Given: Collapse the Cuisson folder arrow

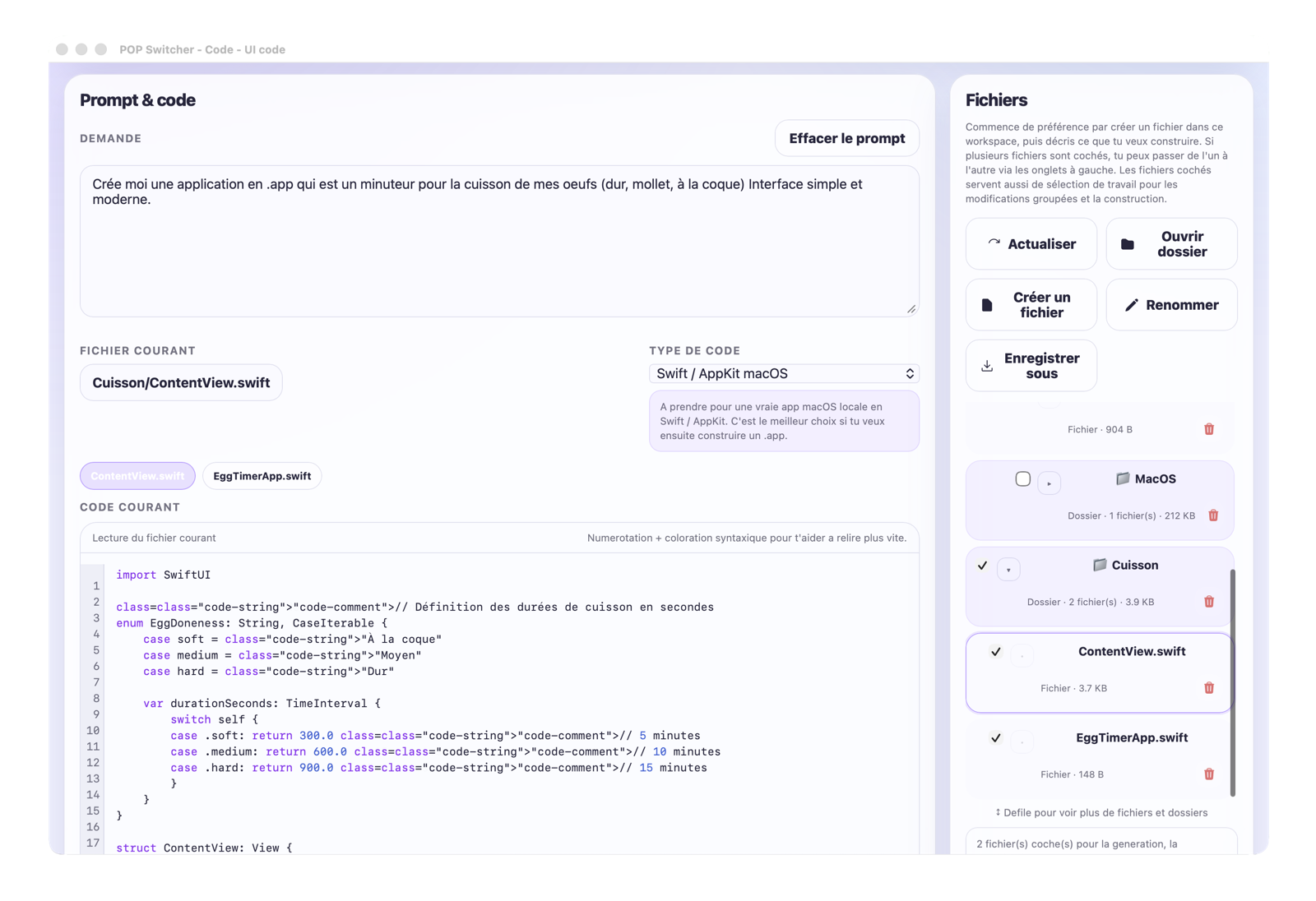Looking at the screenshot, I should coord(1008,569).
